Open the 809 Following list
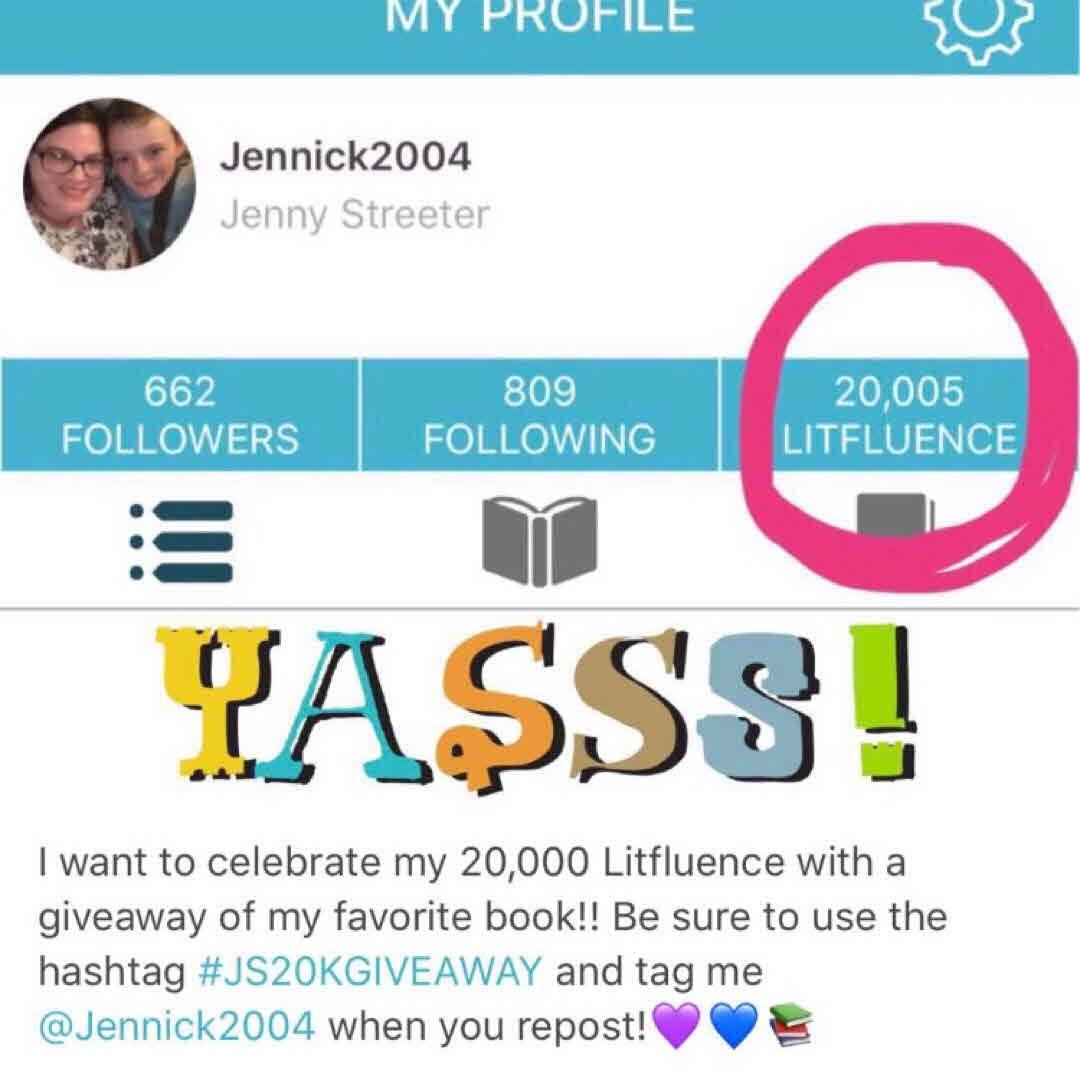Image resolution: width=1080 pixels, height=1080 pixels. [539, 415]
